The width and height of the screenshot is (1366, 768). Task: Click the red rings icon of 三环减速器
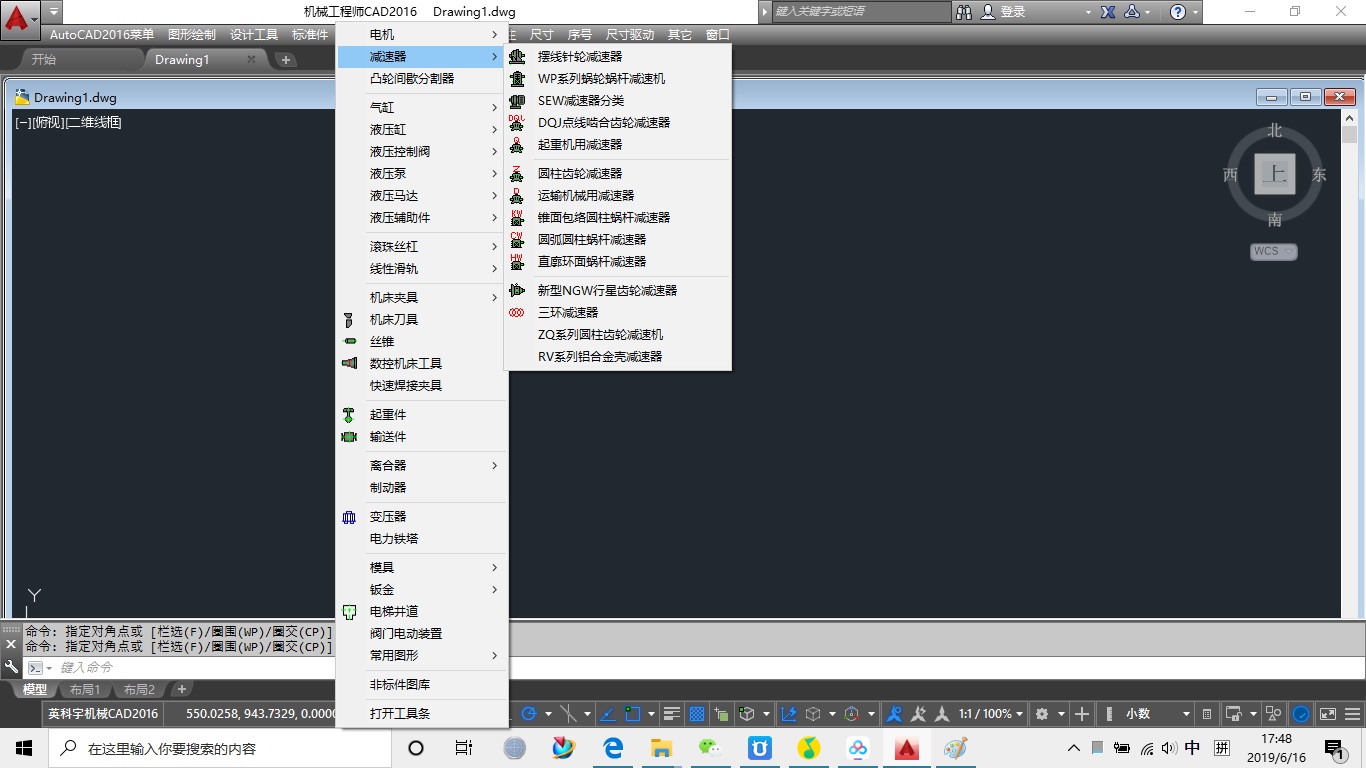tap(517, 313)
